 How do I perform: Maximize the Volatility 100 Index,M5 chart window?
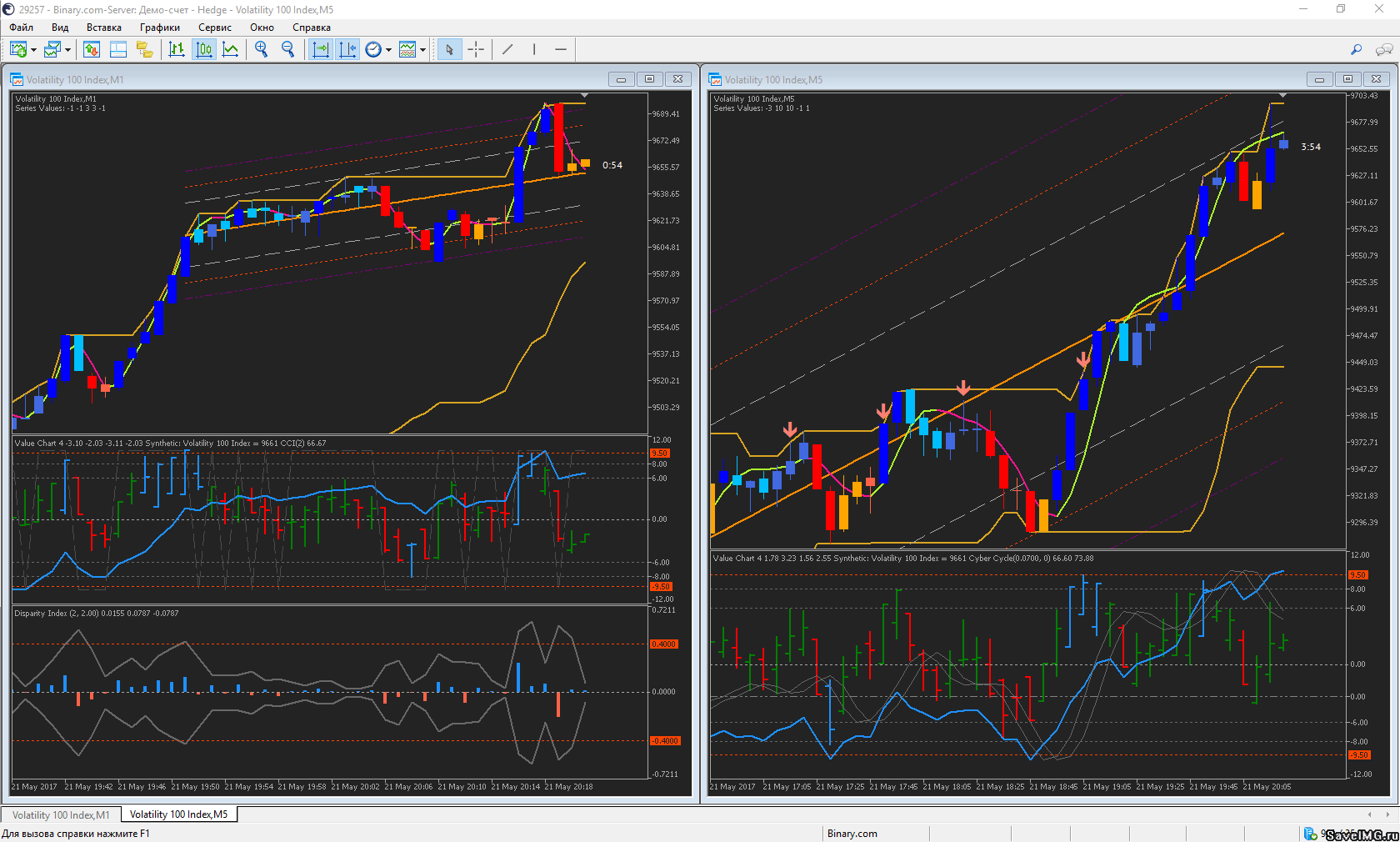coord(1347,79)
